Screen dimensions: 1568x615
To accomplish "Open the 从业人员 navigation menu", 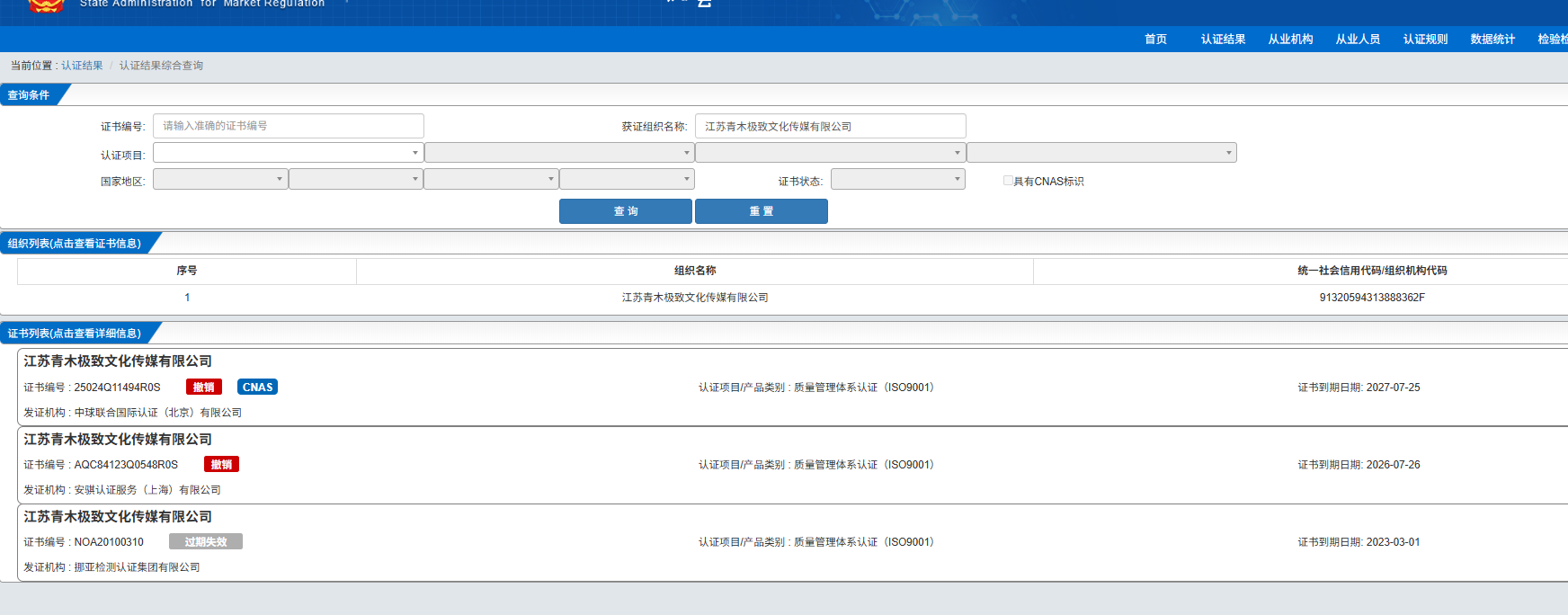I will tap(1358, 39).
